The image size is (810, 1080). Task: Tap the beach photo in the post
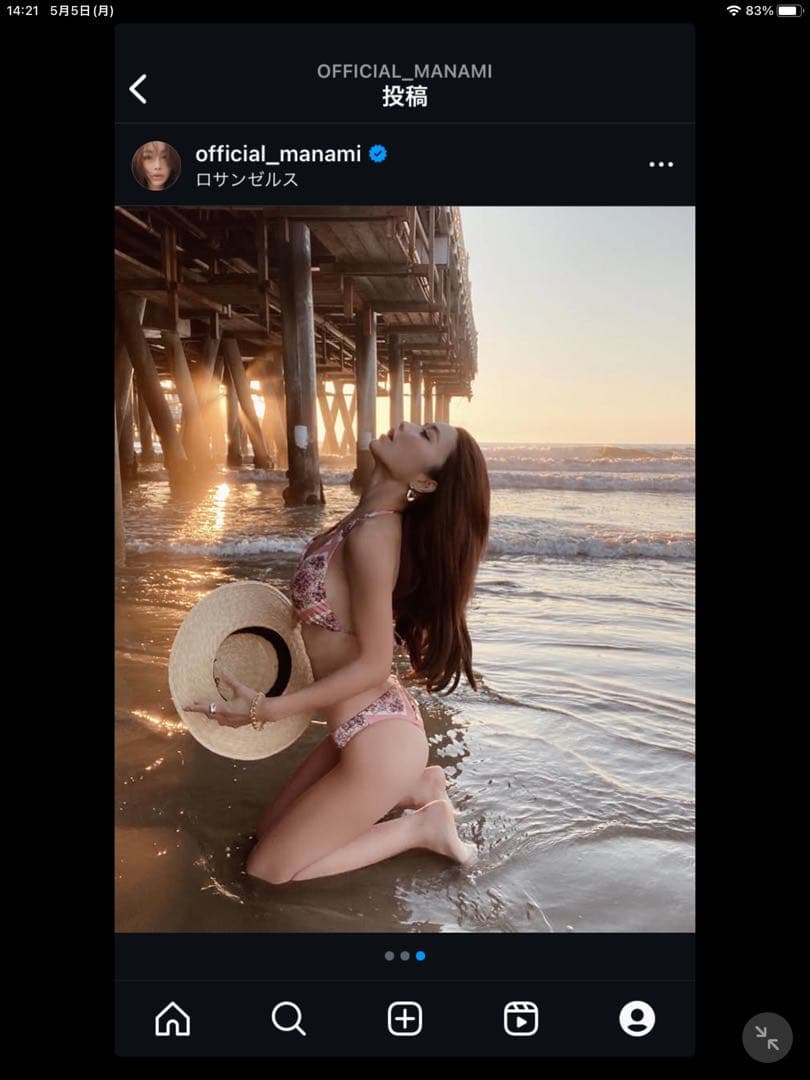pos(404,568)
